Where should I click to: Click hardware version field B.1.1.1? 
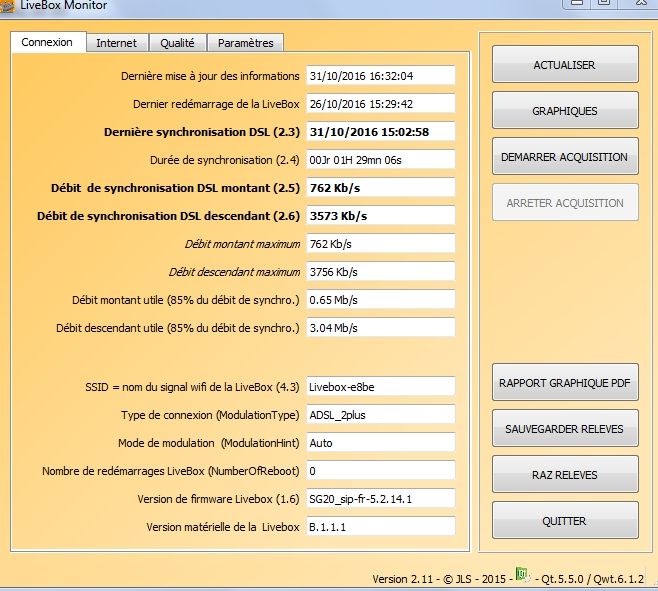381,527
